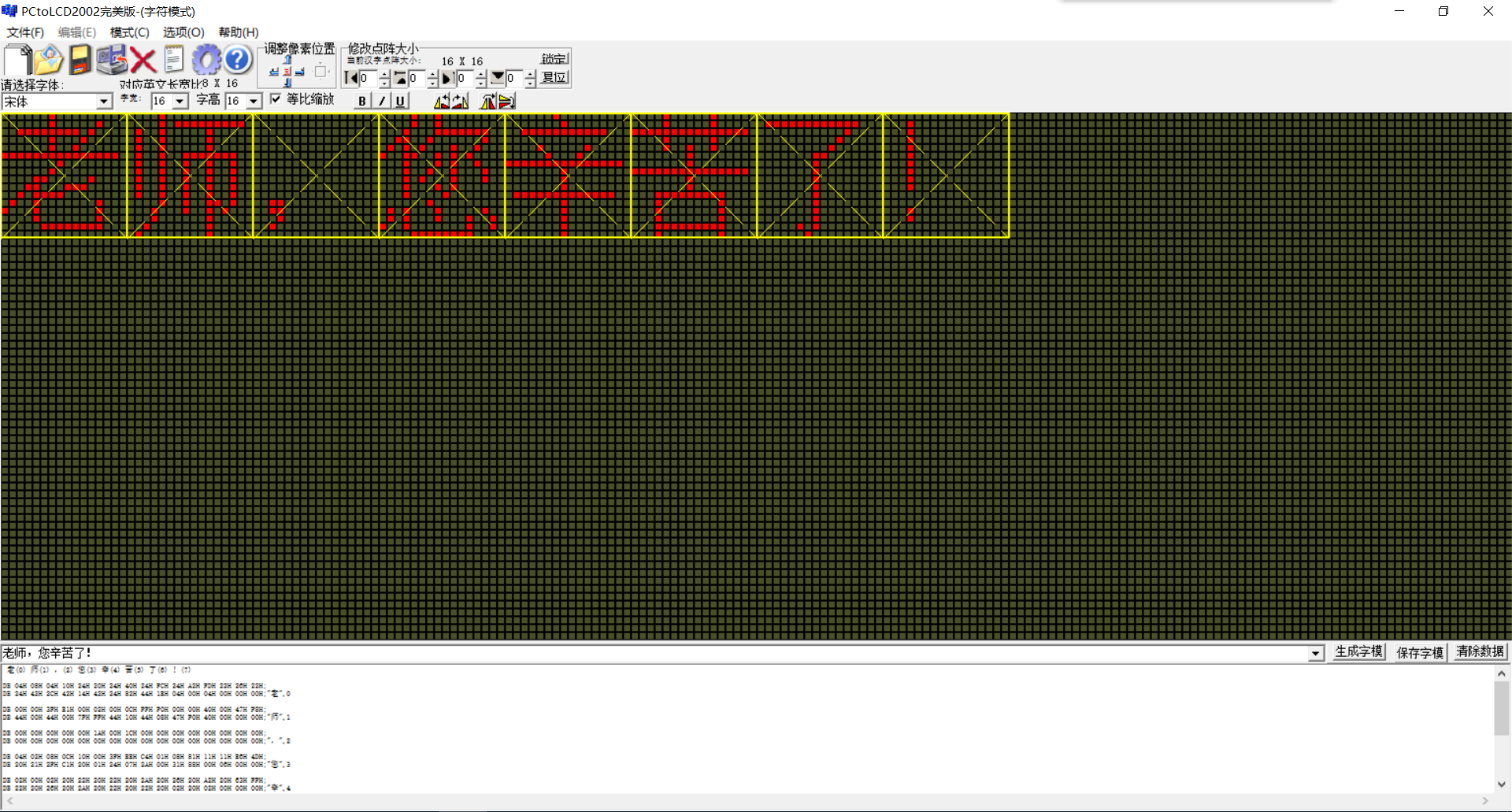Expand the text input history dropdown
The width and height of the screenshot is (1512, 812).
(1316, 654)
